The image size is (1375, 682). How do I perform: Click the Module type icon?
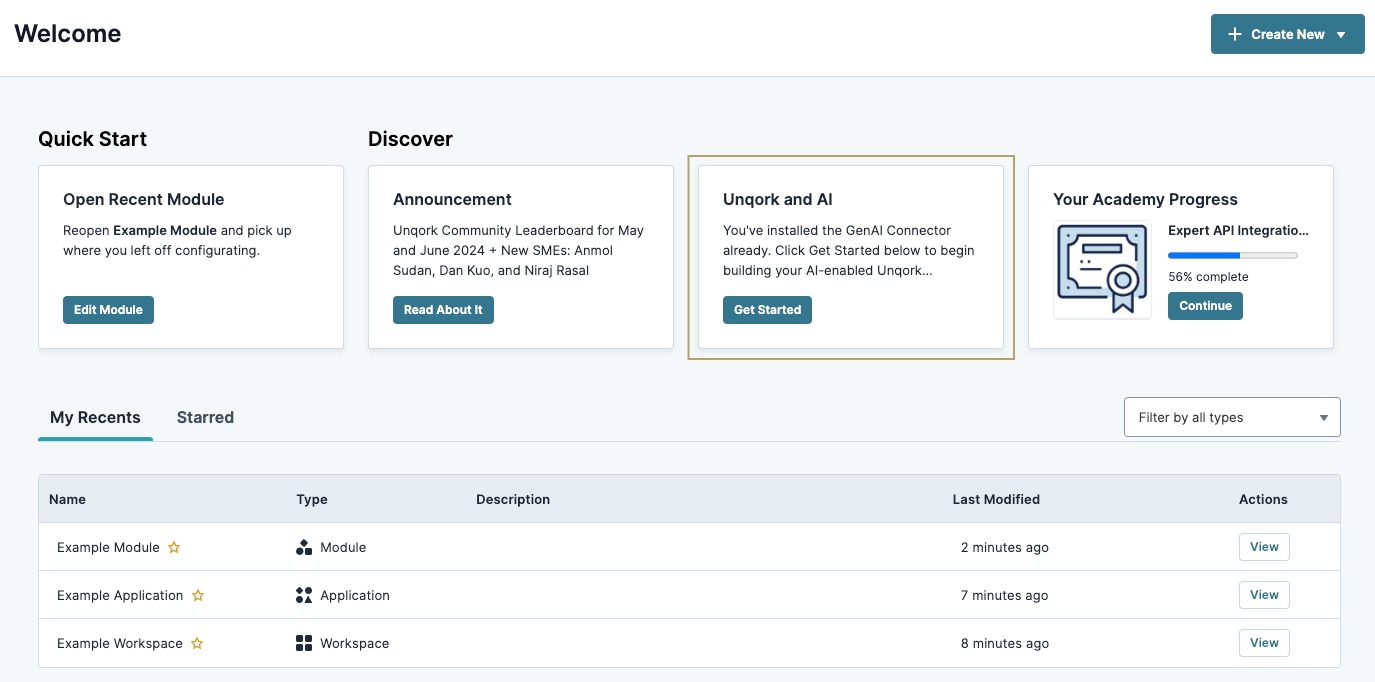(x=304, y=547)
